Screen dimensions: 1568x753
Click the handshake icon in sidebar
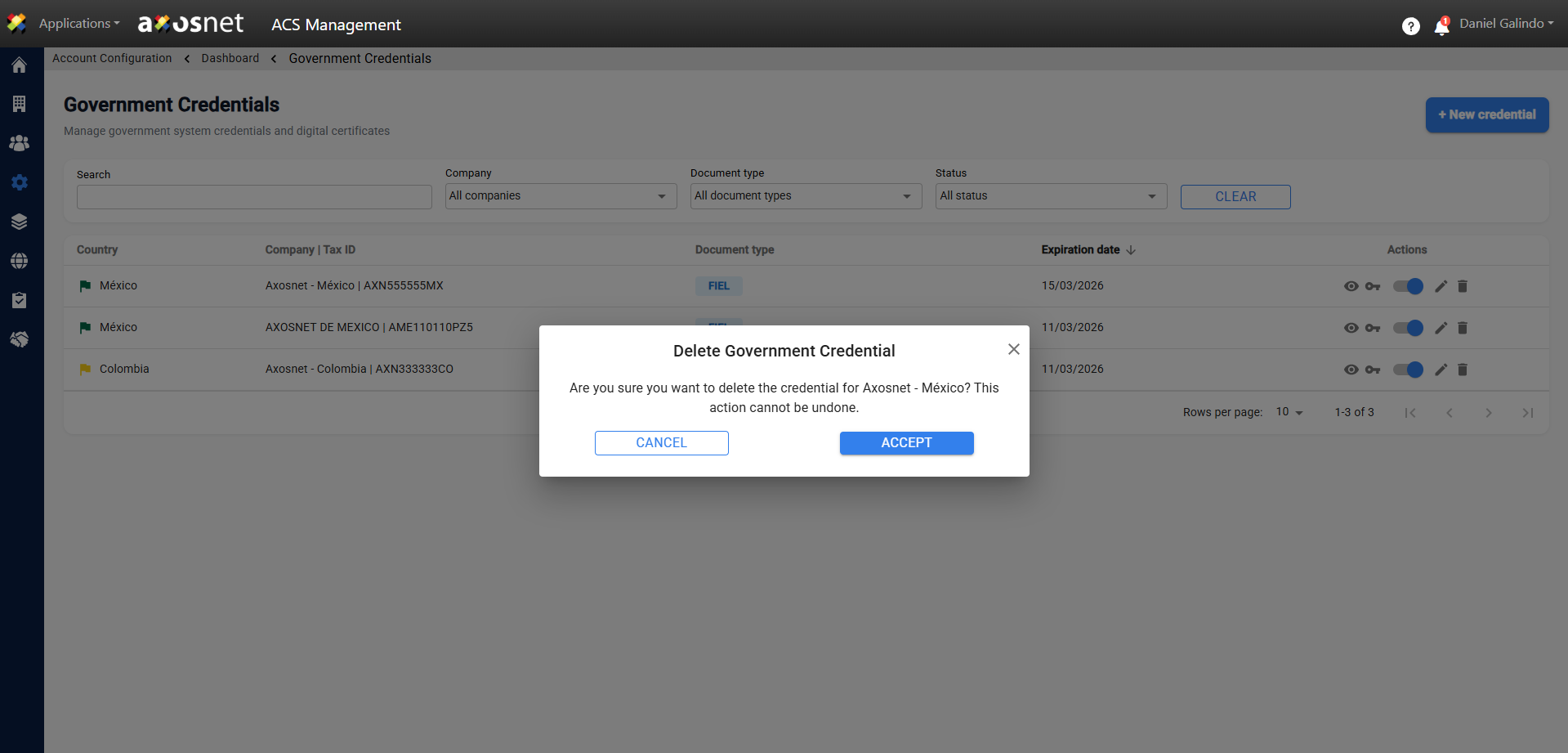pyautogui.click(x=20, y=339)
